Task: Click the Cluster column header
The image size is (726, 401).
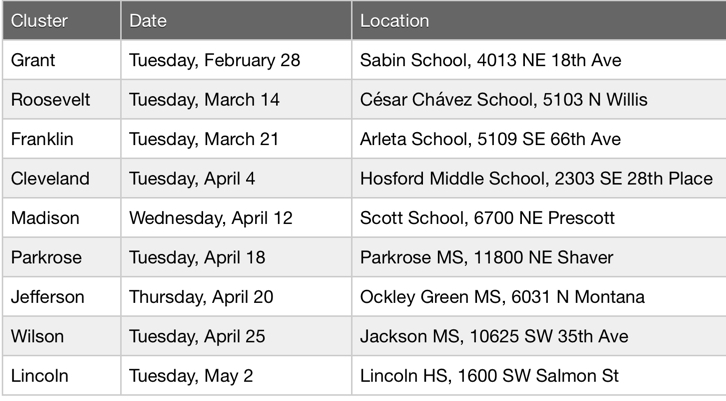Action: point(62,20)
